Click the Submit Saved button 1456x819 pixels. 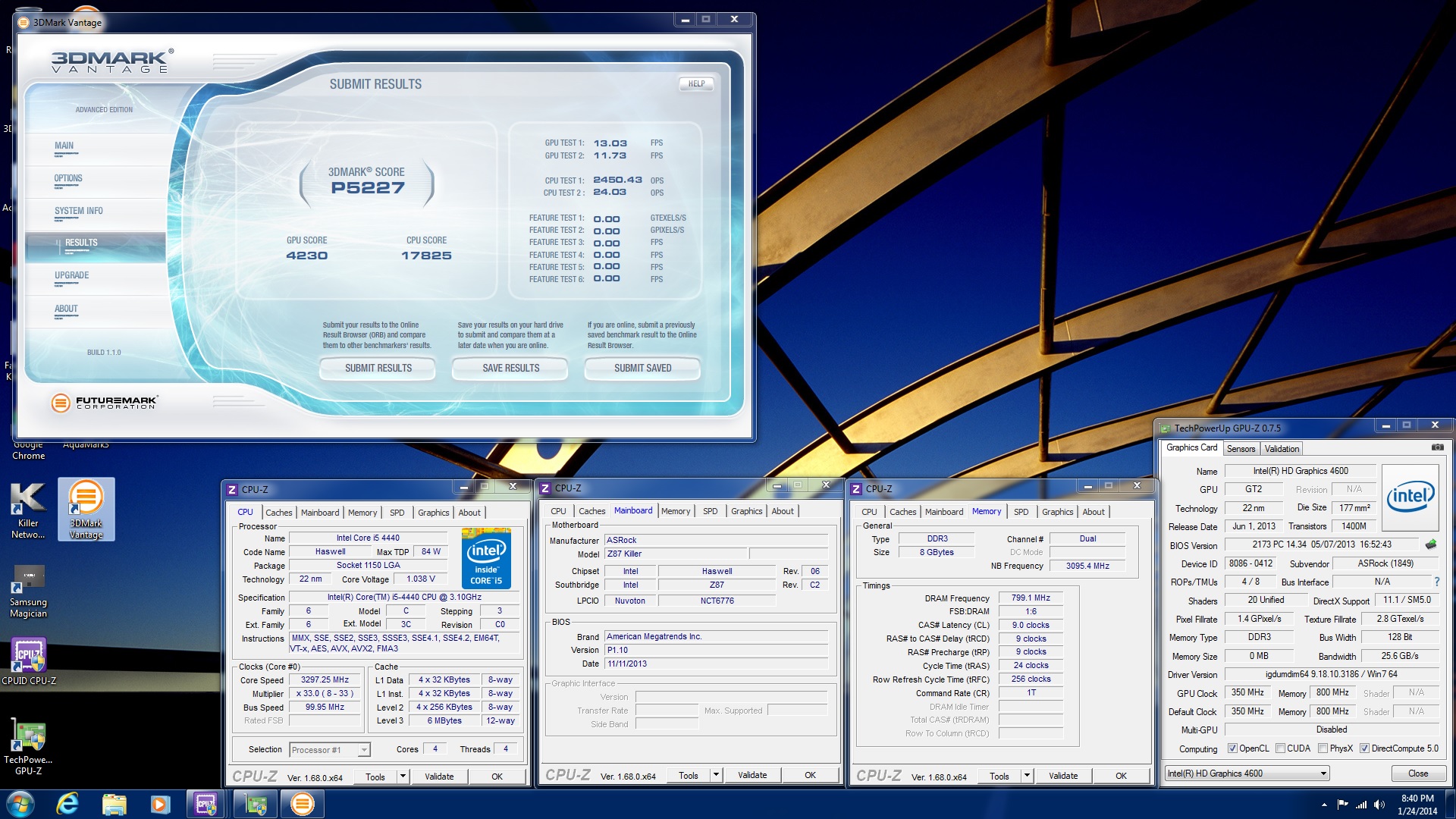click(642, 369)
